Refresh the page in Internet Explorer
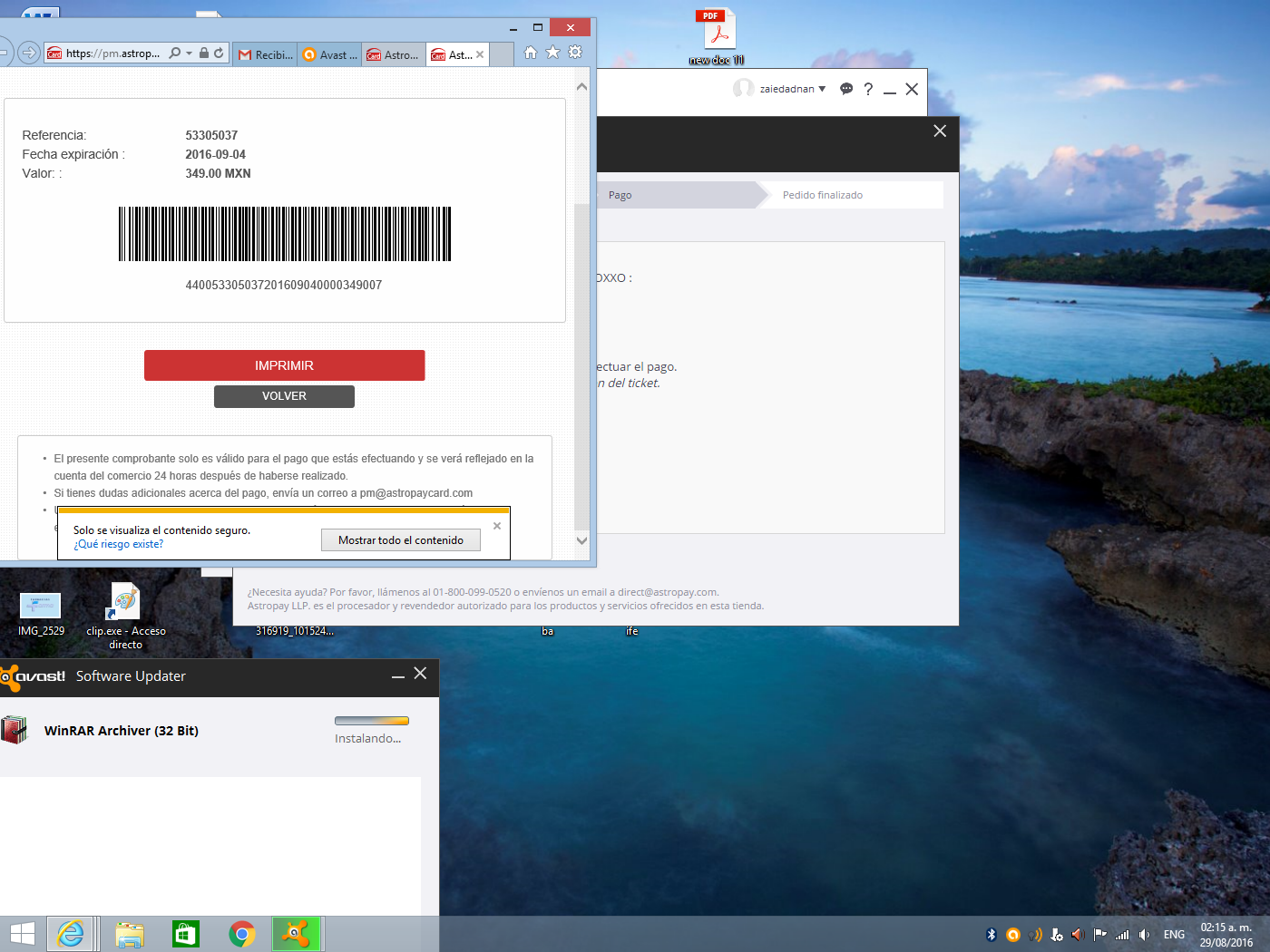 coord(219,53)
